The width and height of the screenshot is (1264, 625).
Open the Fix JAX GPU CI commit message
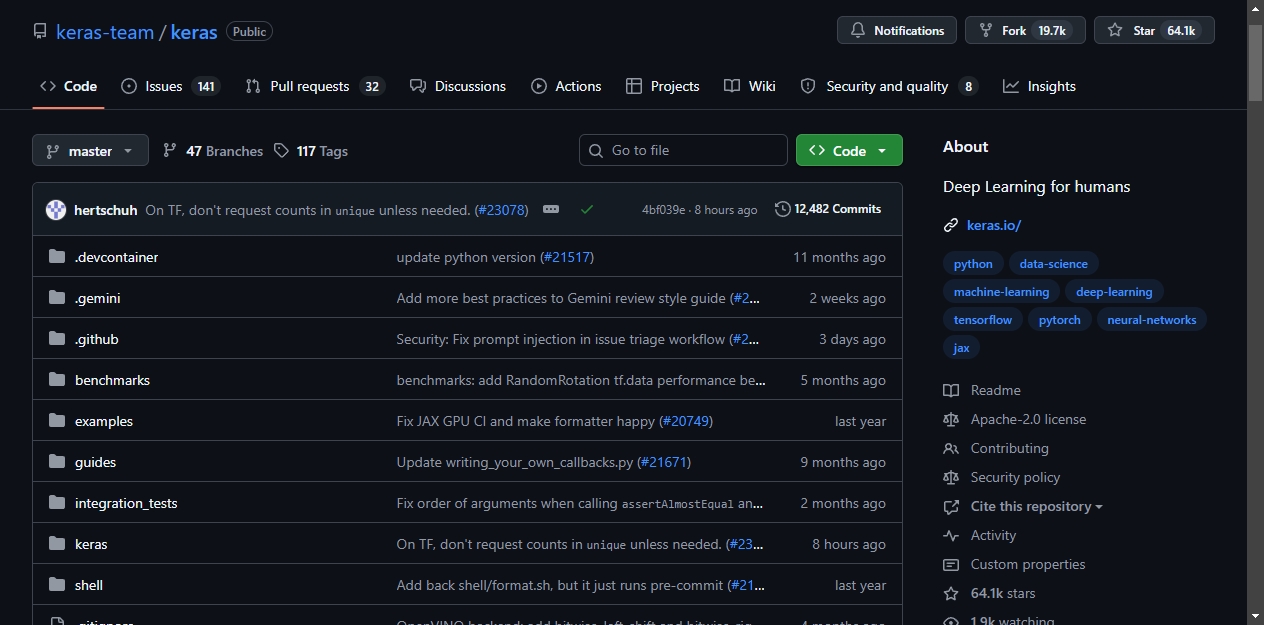(x=526, y=421)
